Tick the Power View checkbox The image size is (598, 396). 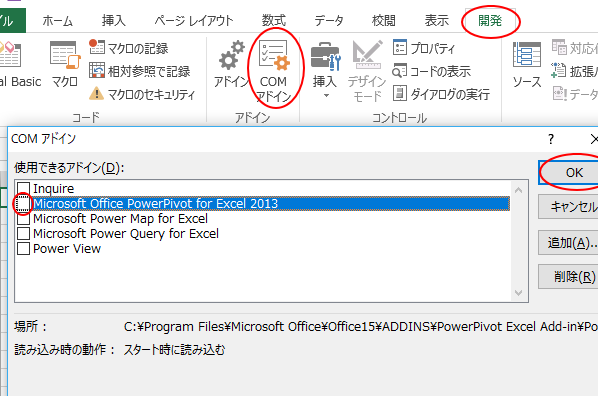point(23,249)
